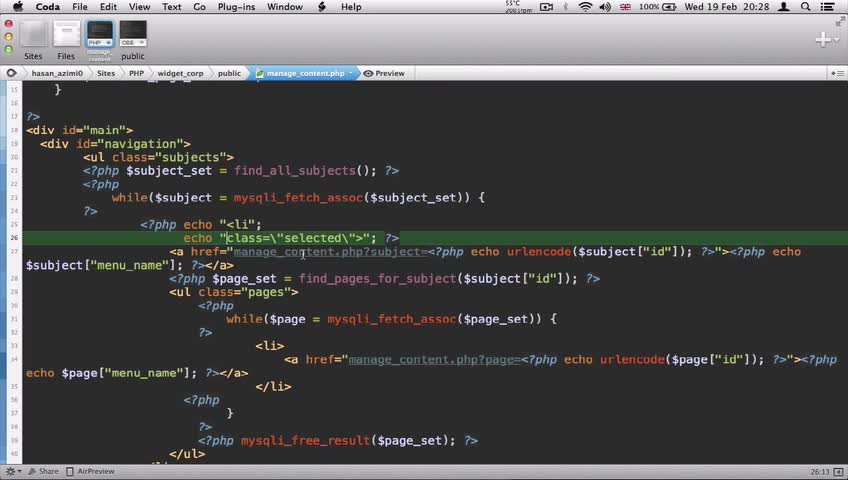The image size is (848, 480).
Task: Click the Share button in status bar
Action: pyautogui.click(x=43, y=471)
